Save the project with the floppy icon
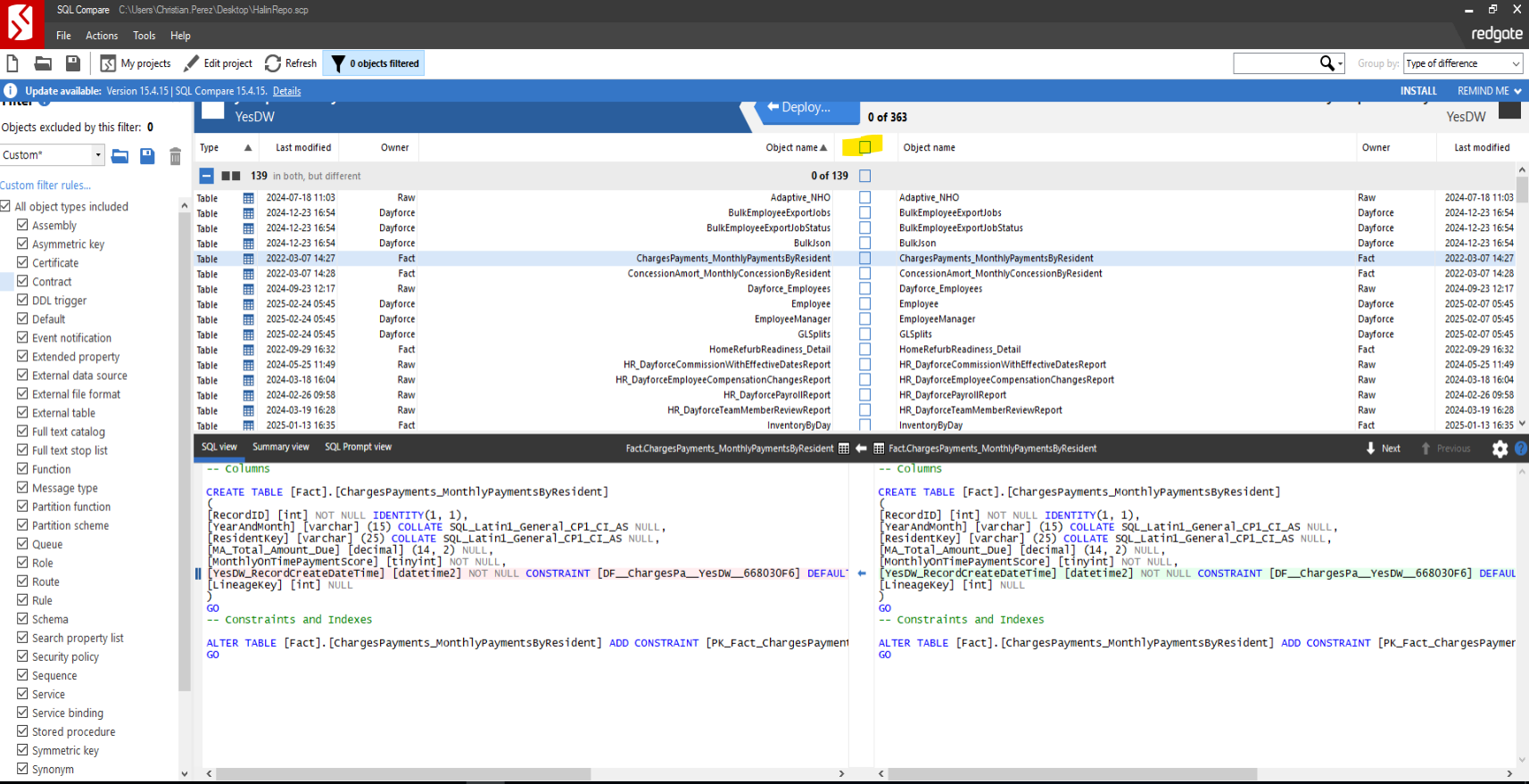The height and width of the screenshot is (784, 1529). (x=73, y=63)
